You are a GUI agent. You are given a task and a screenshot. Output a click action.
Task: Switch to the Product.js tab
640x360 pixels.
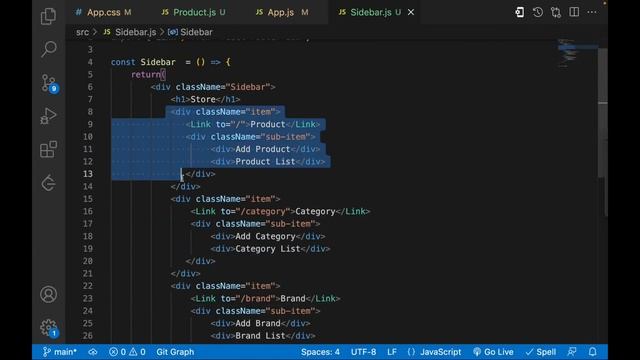coord(193,12)
